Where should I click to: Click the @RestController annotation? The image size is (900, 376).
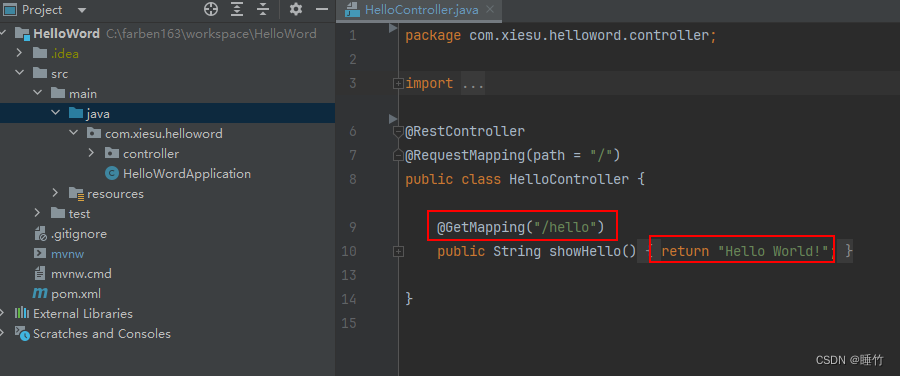coord(465,131)
